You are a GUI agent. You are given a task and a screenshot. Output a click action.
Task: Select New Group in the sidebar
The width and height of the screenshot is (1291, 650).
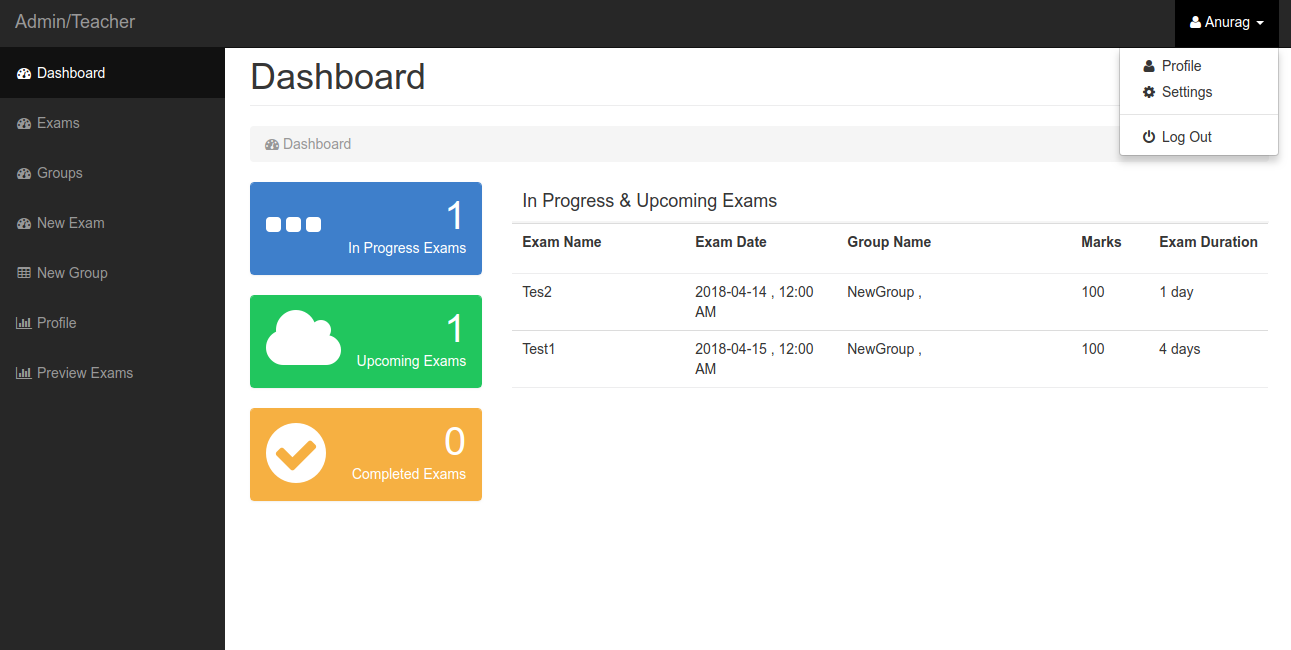[x=112, y=273]
